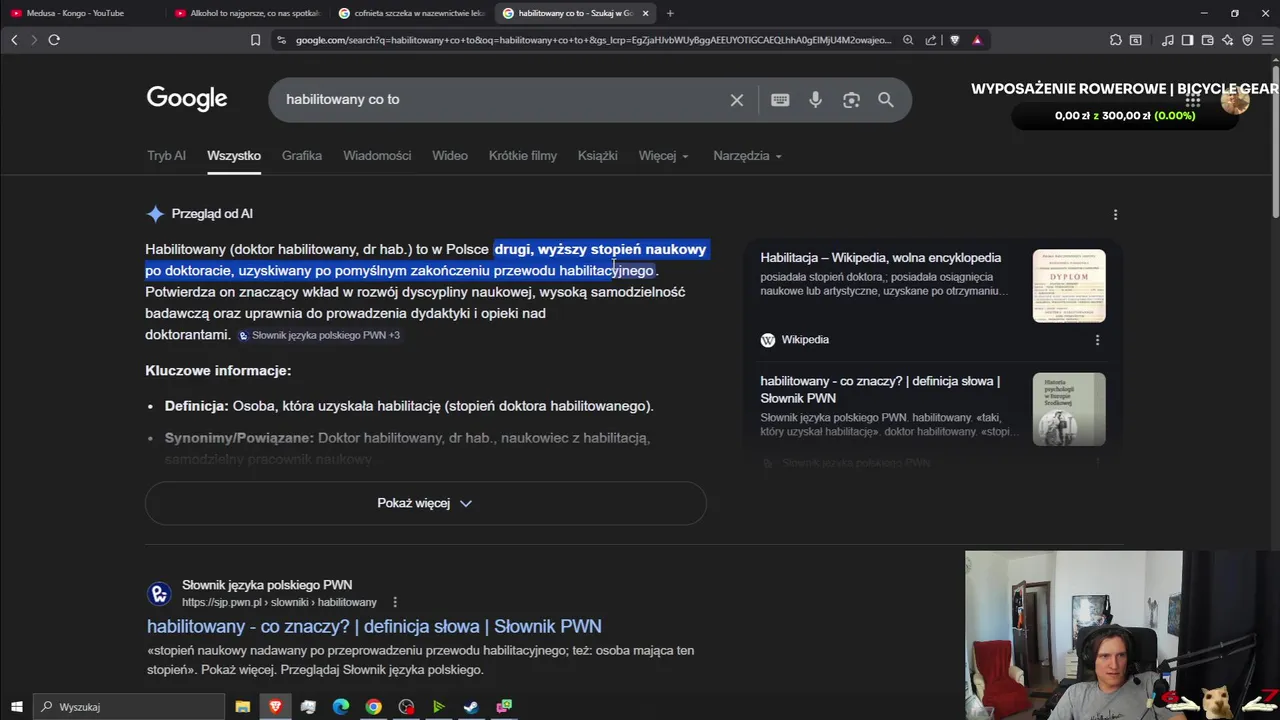Share this page via share icon
The image size is (1280, 720).
point(931,40)
